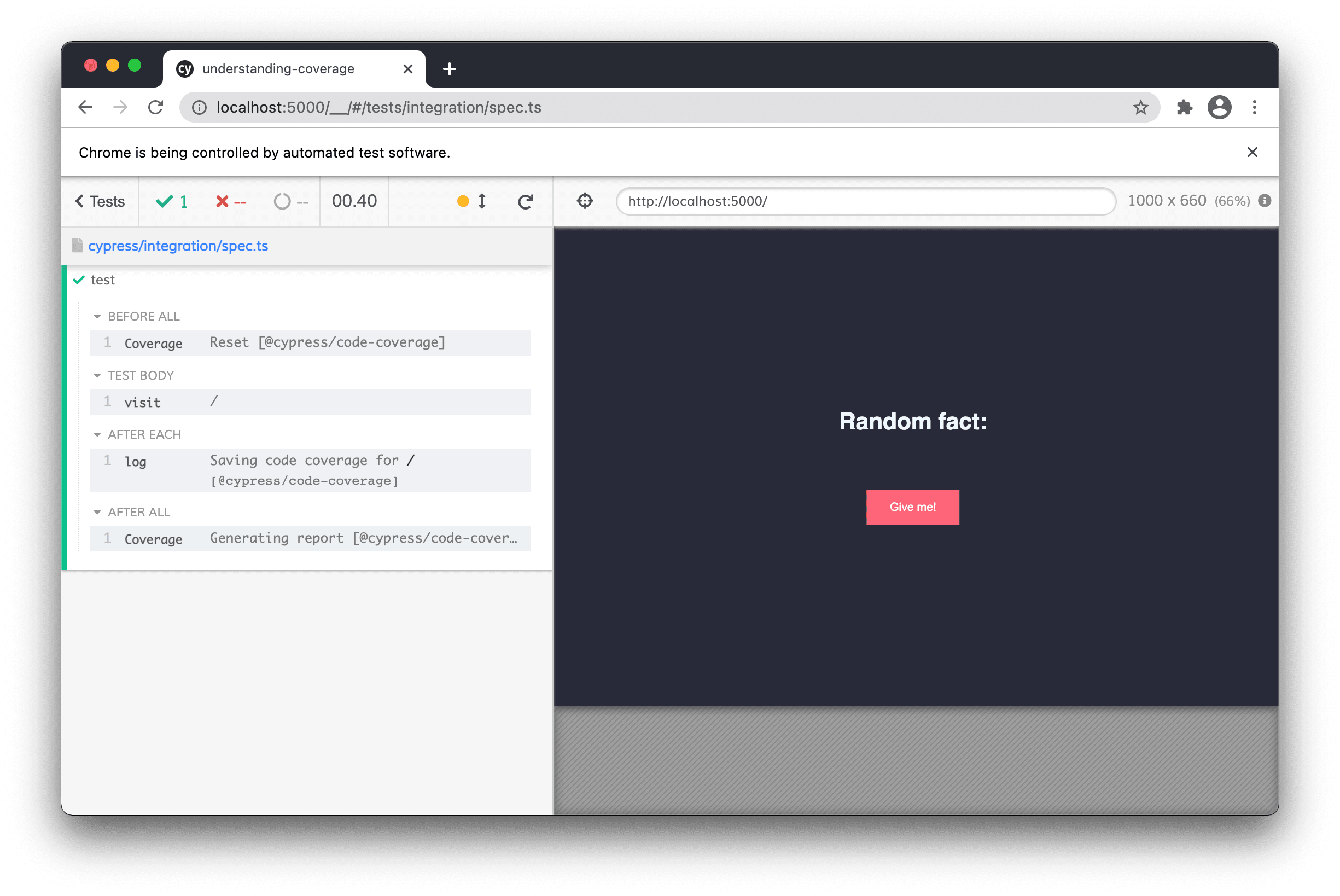
Task: Click the viewport info icon
Action: (x=1264, y=201)
